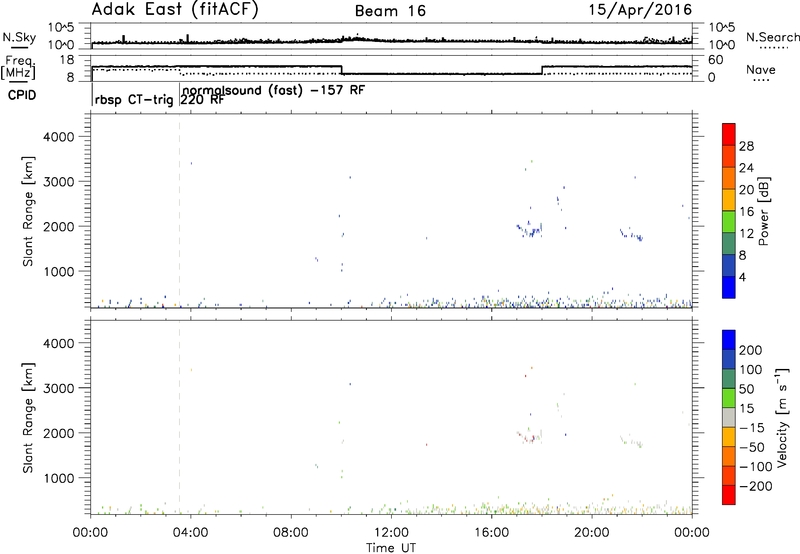Click the gray near-zero velocity swatch

point(729,417)
